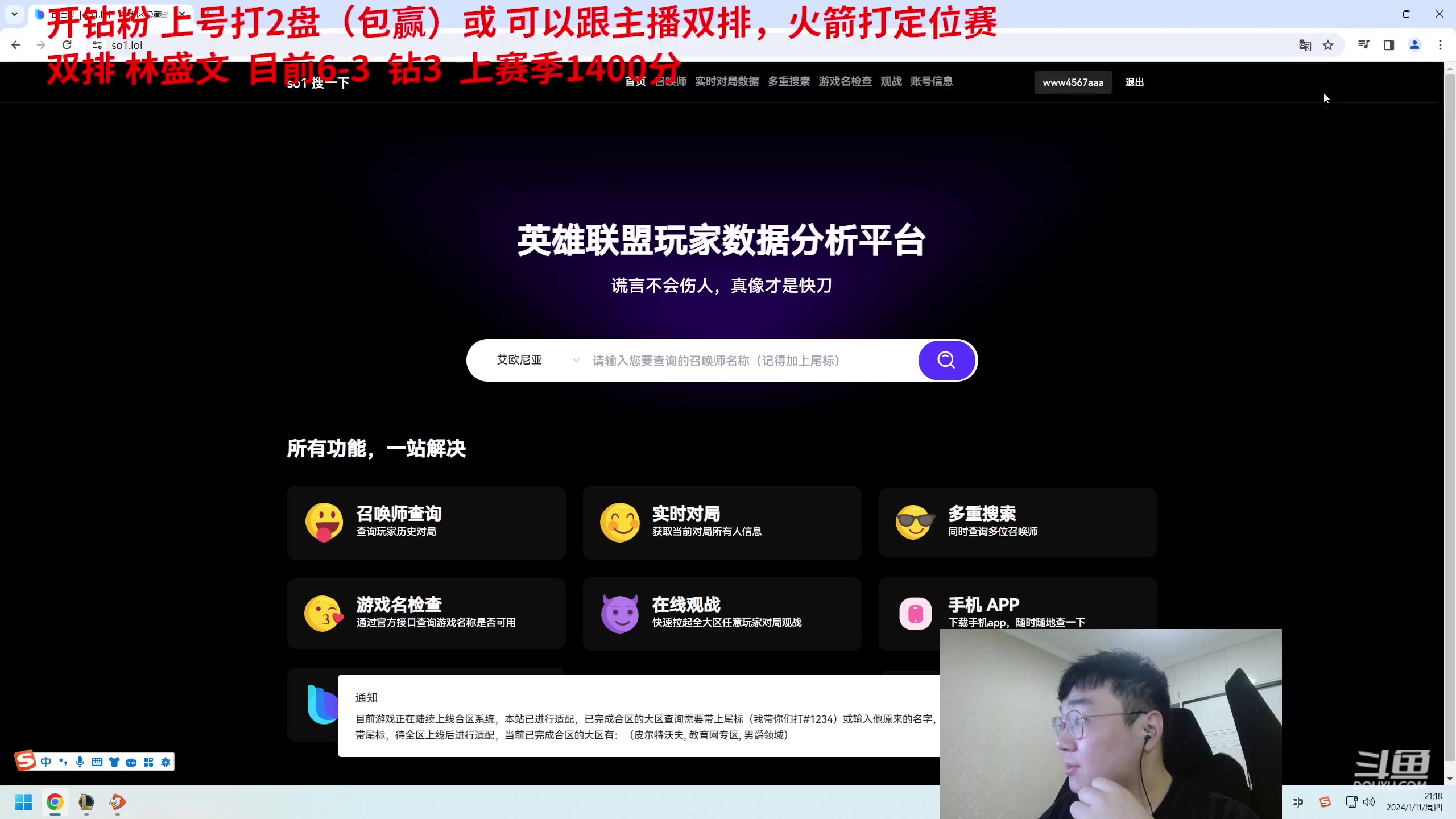This screenshot has width=1456, height=819.
Task: Open the media controls icon in Chrome
Action: pos(1363,45)
